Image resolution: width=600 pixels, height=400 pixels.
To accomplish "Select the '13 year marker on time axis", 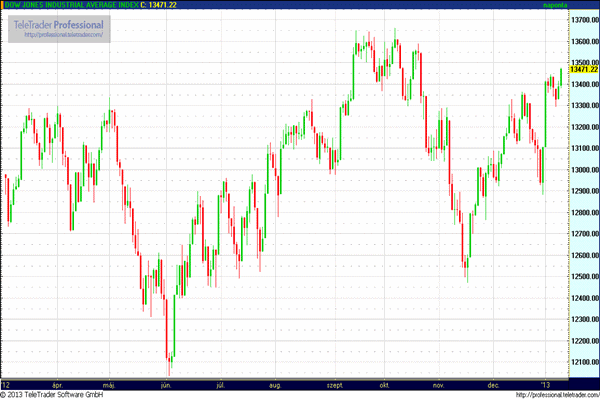I will [x=546, y=383].
